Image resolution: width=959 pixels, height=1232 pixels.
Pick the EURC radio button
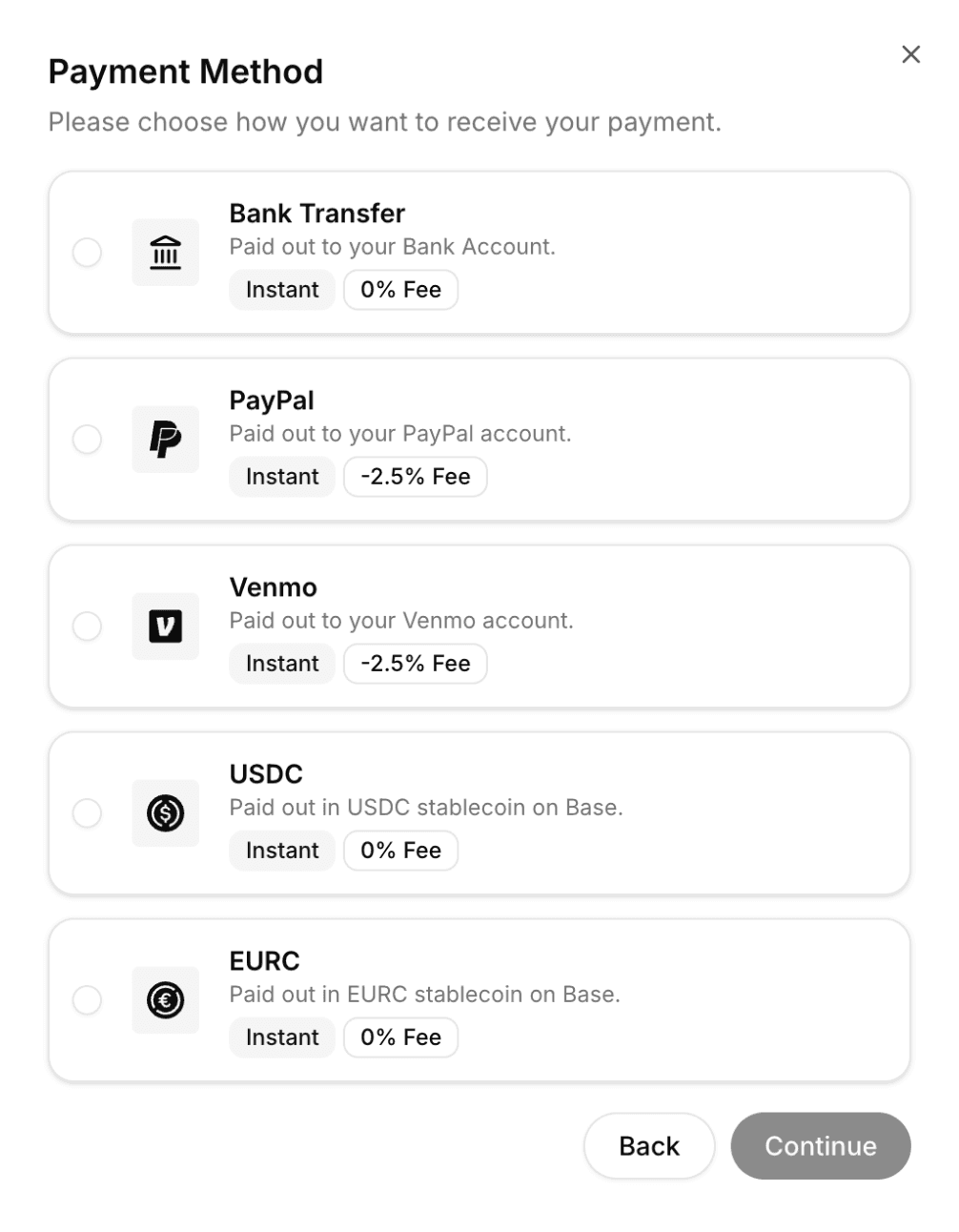coord(87,1000)
